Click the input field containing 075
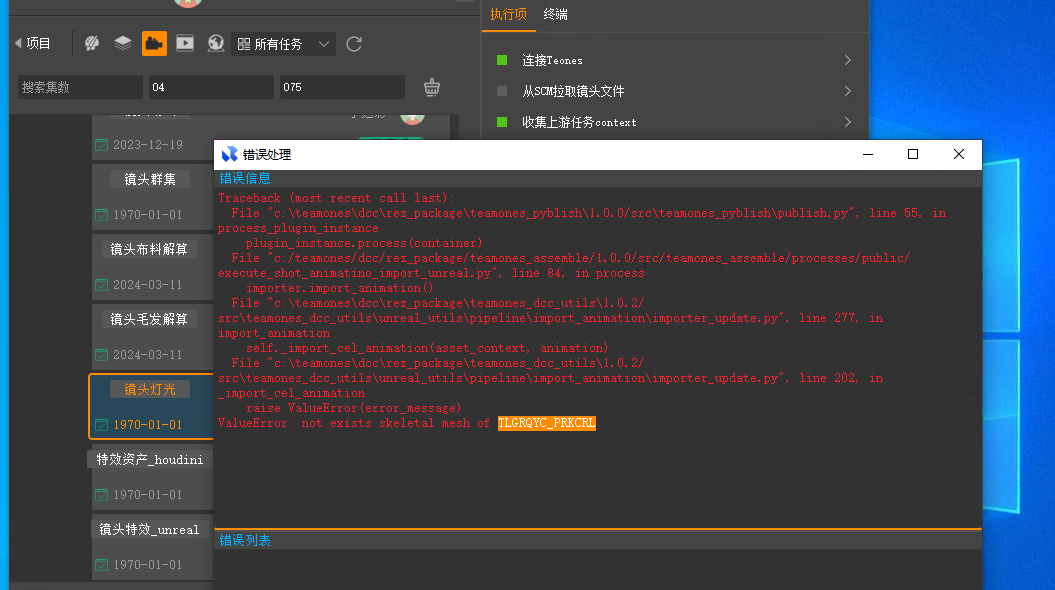Image resolution: width=1055 pixels, height=590 pixels. pyautogui.click(x=341, y=87)
